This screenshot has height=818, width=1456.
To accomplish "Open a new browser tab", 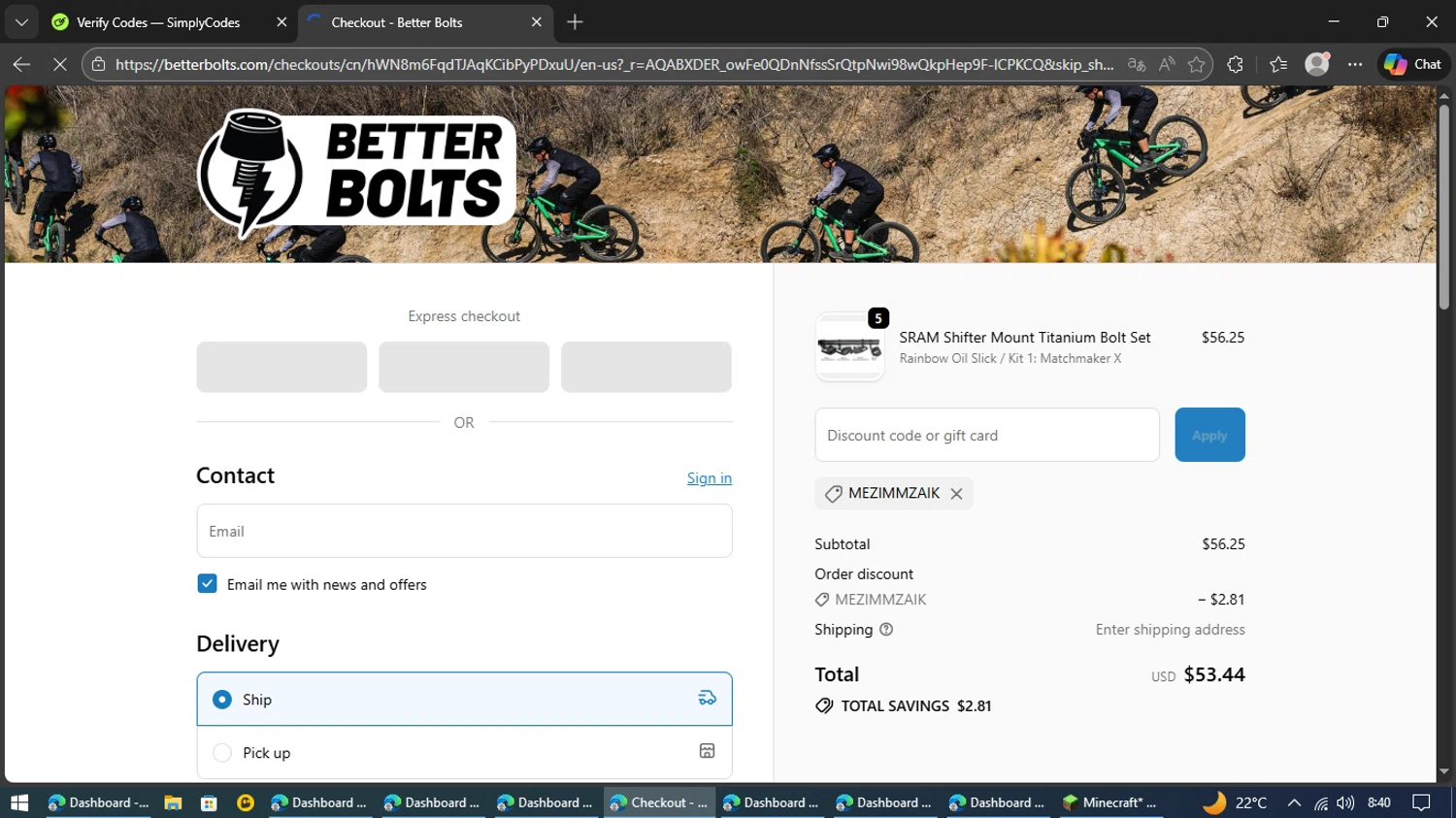I will pyautogui.click(x=575, y=21).
